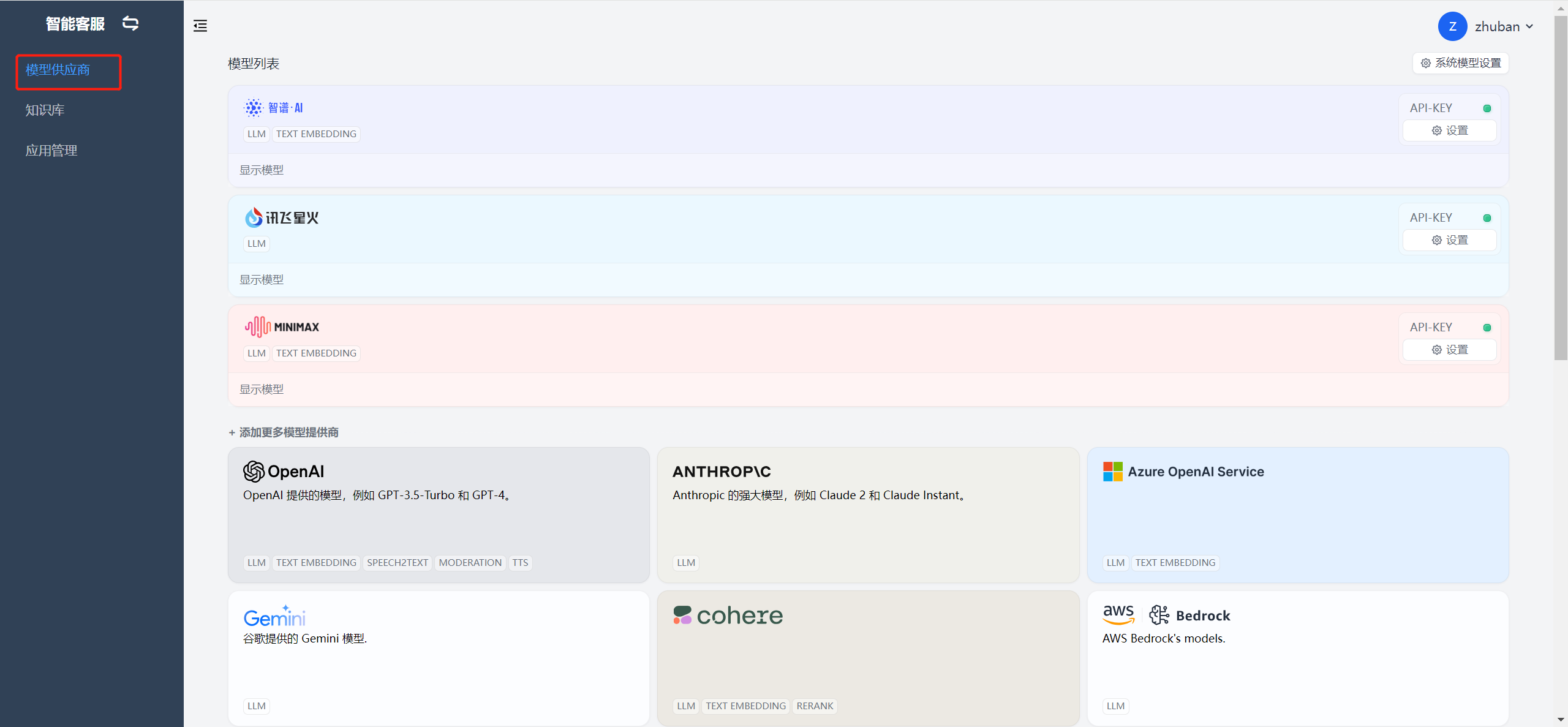
Task: Click the Azure OpenAI Service Microsoft logo
Action: 1113,472
